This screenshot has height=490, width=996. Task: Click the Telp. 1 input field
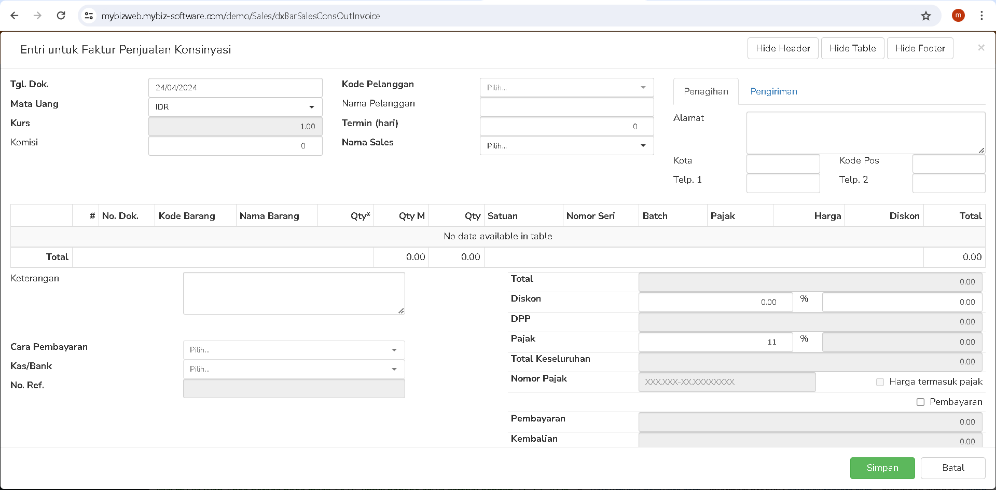[x=783, y=183]
